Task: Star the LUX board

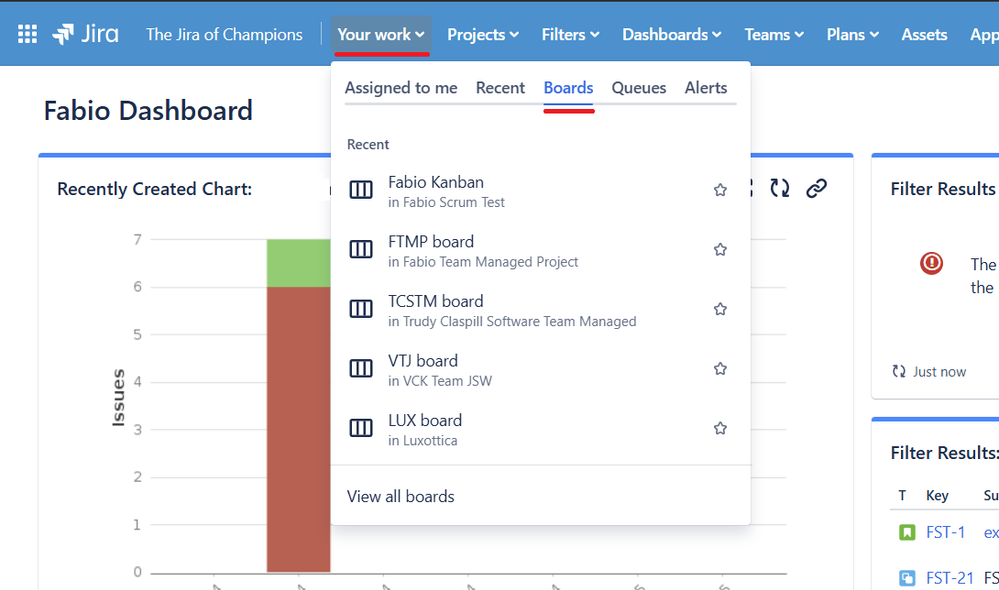Action: click(720, 428)
